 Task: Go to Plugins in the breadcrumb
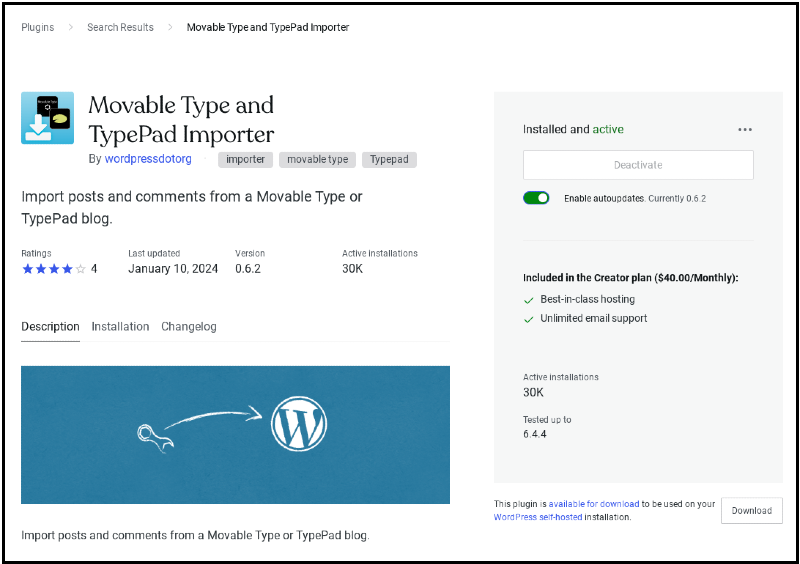pyautogui.click(x=38, y=28)
